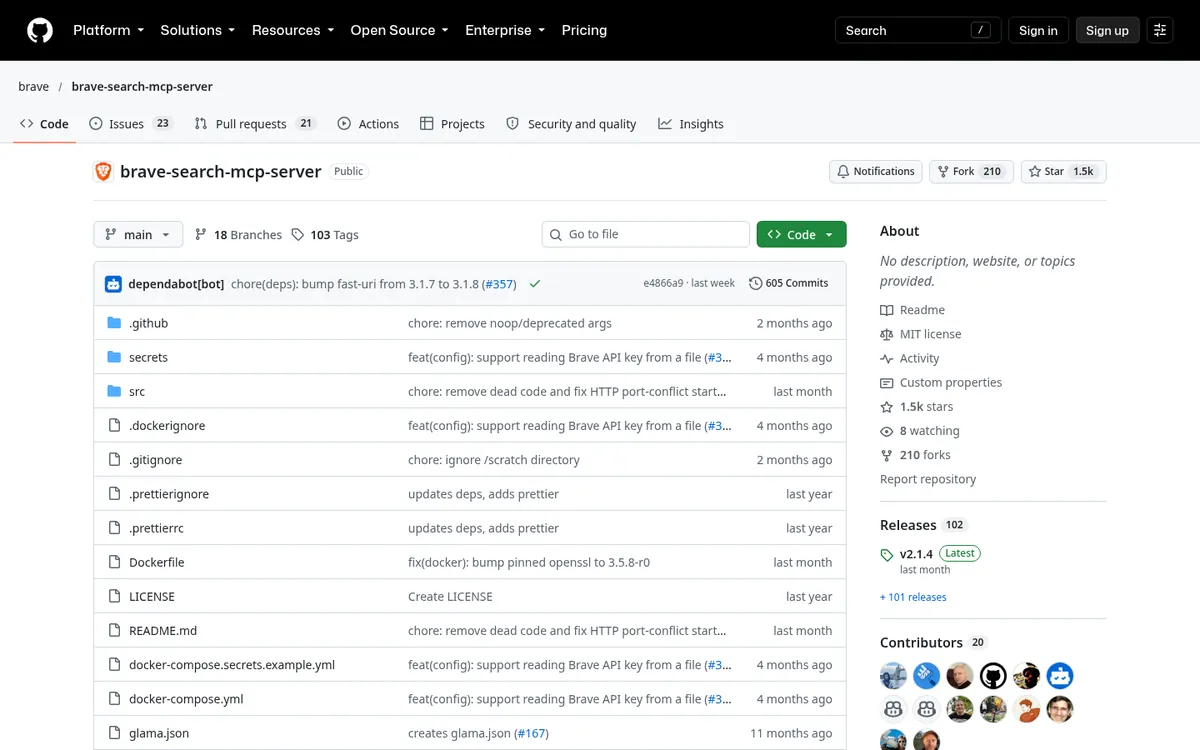Click the dependabot contributor avatar

1060,676
